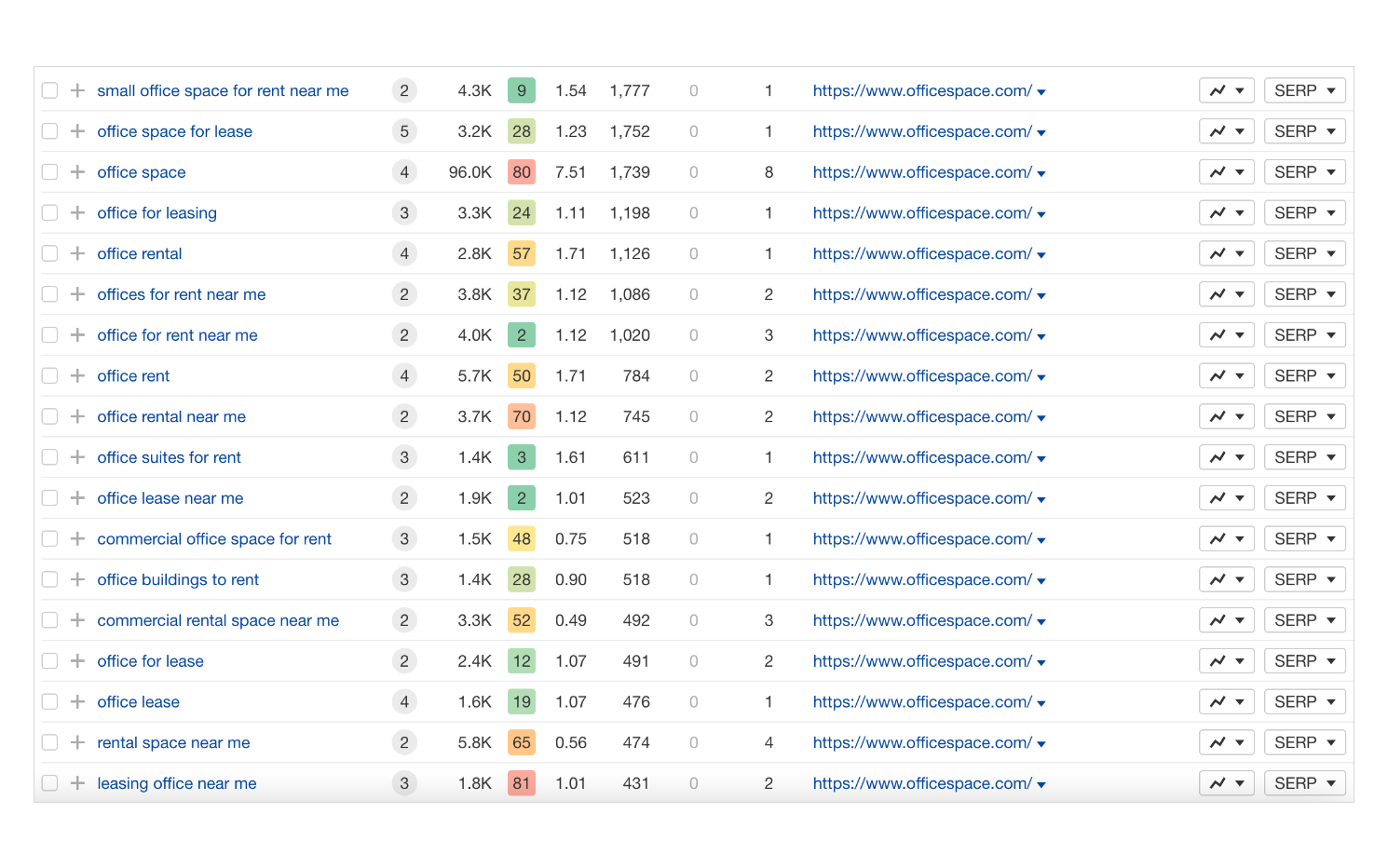
Task: Click the green KD badge on "office lease near me"
Action: point(522,497)
